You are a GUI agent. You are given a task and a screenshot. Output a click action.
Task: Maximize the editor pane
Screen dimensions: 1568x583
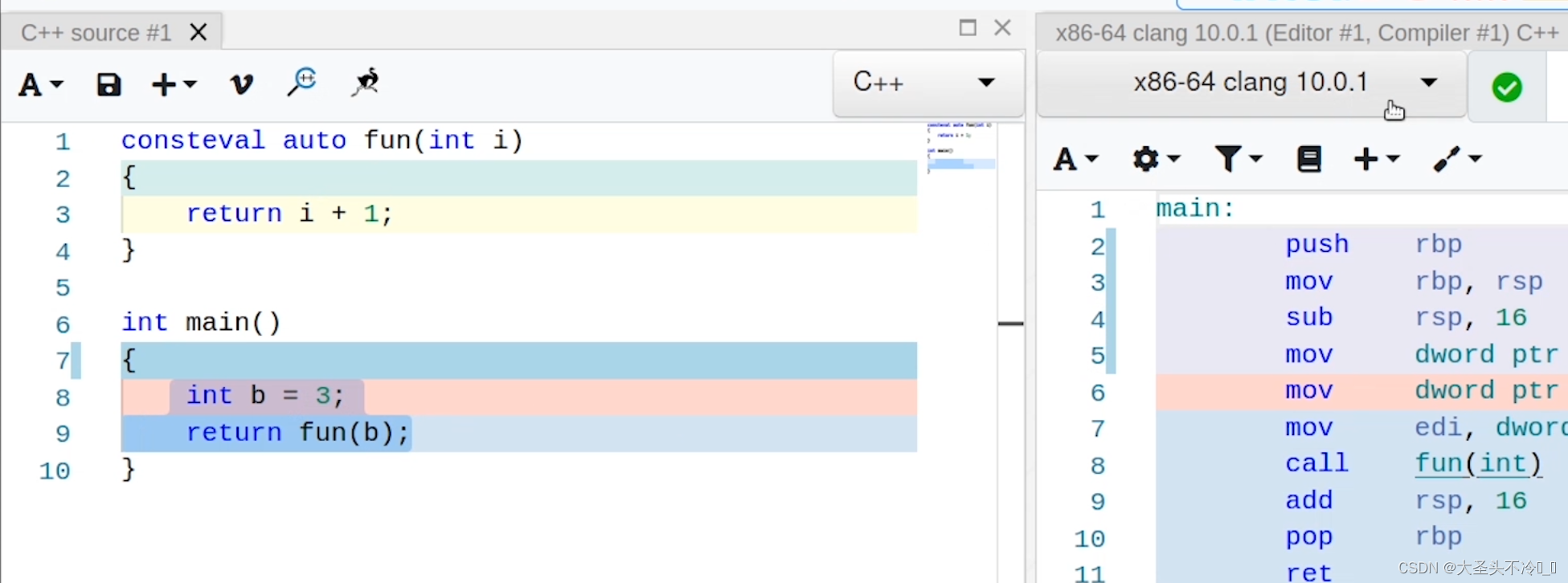click(x=968, y=28)
